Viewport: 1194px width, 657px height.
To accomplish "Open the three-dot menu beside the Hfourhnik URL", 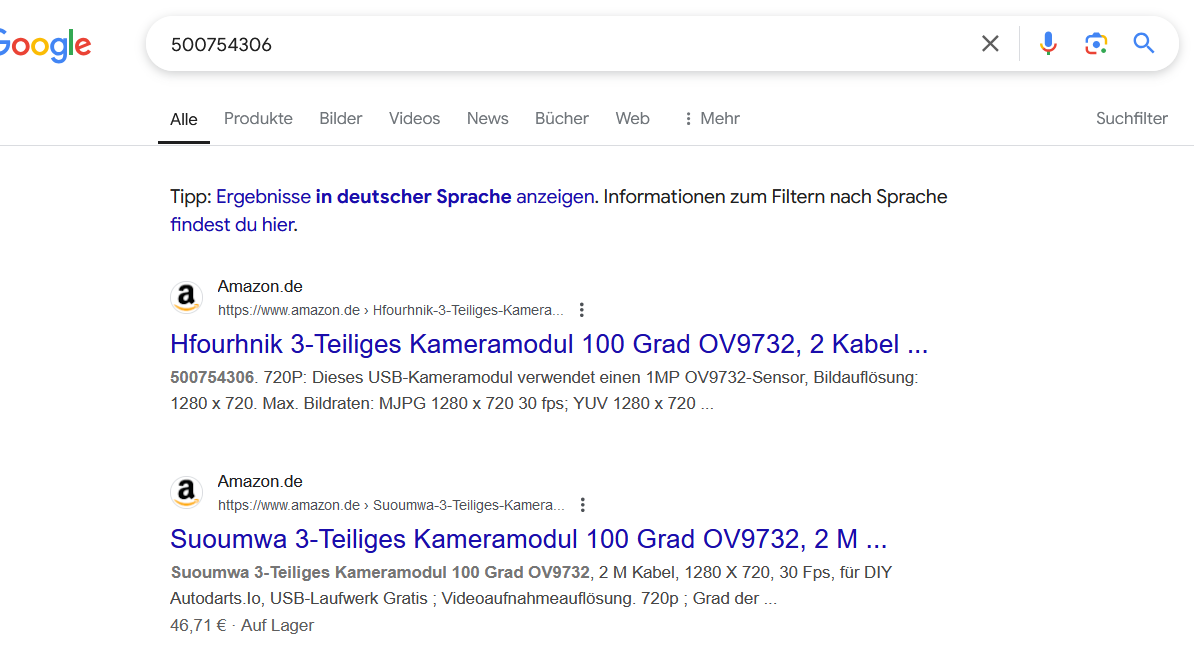I will tap(582, 310).
